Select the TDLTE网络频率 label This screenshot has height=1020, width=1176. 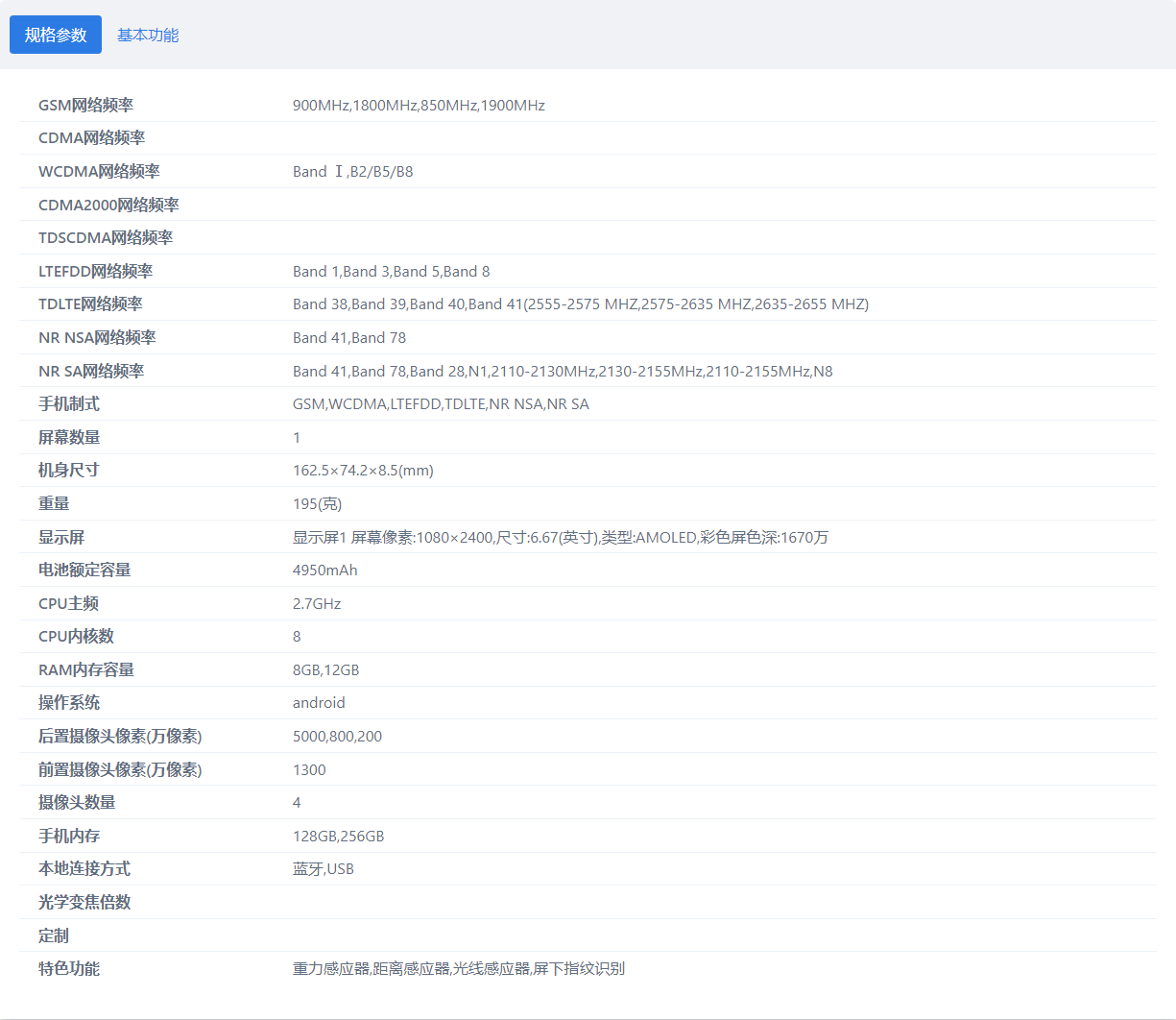(x=90, y=304)
